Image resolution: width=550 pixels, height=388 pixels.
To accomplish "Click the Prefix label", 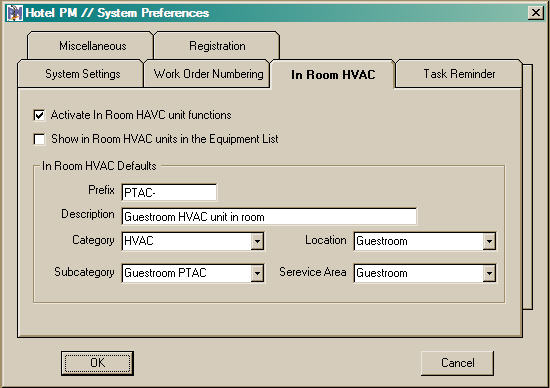I will pos(101,190).
